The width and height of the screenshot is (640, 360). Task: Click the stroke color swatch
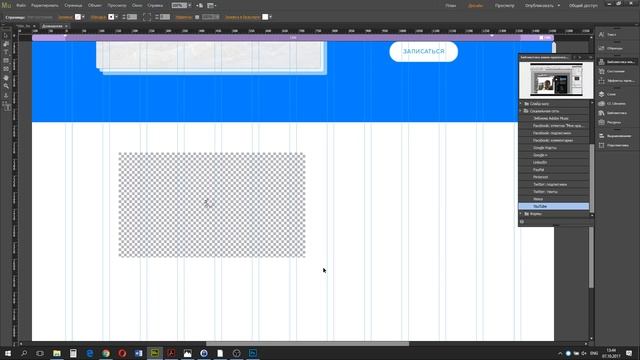[111, 17]
